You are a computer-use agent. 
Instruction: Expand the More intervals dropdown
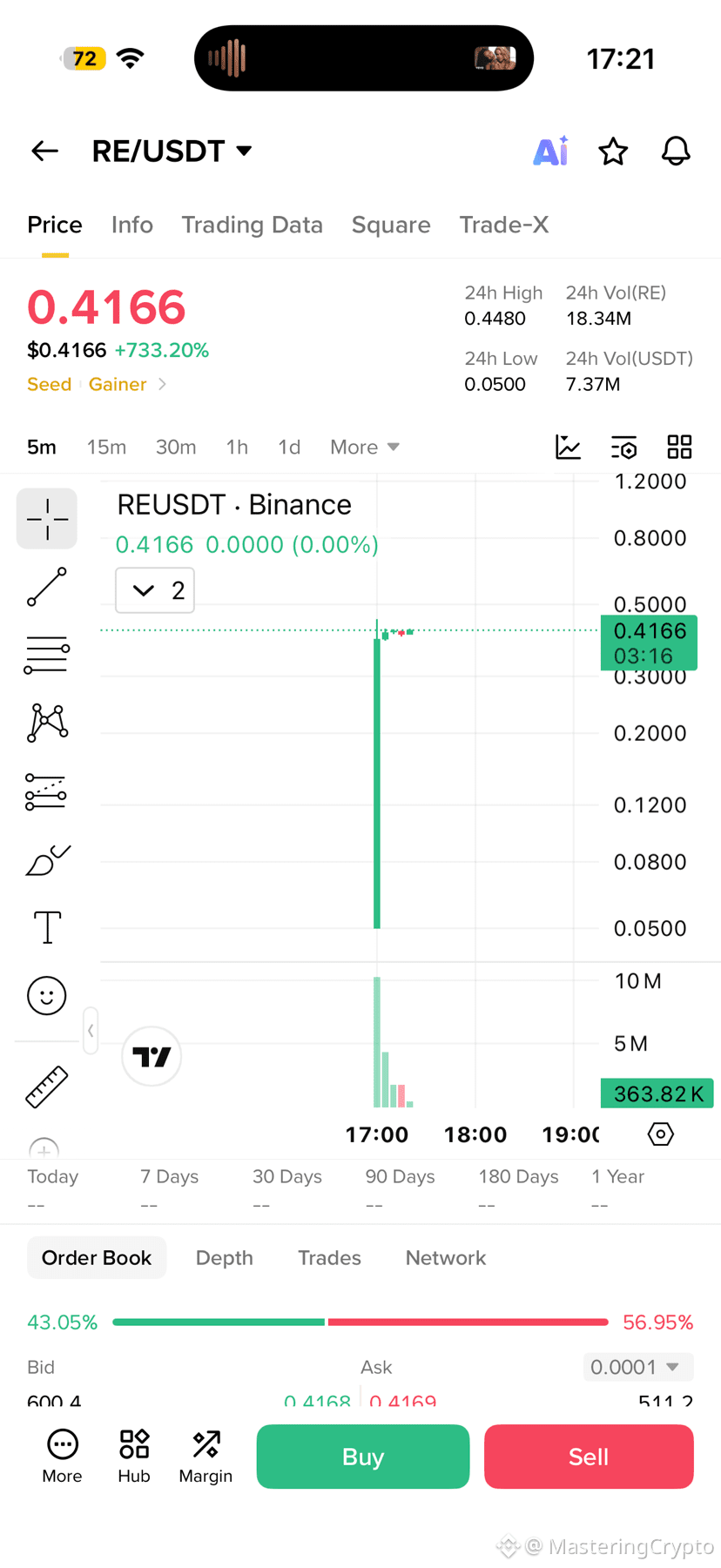[x=364, y=448]
